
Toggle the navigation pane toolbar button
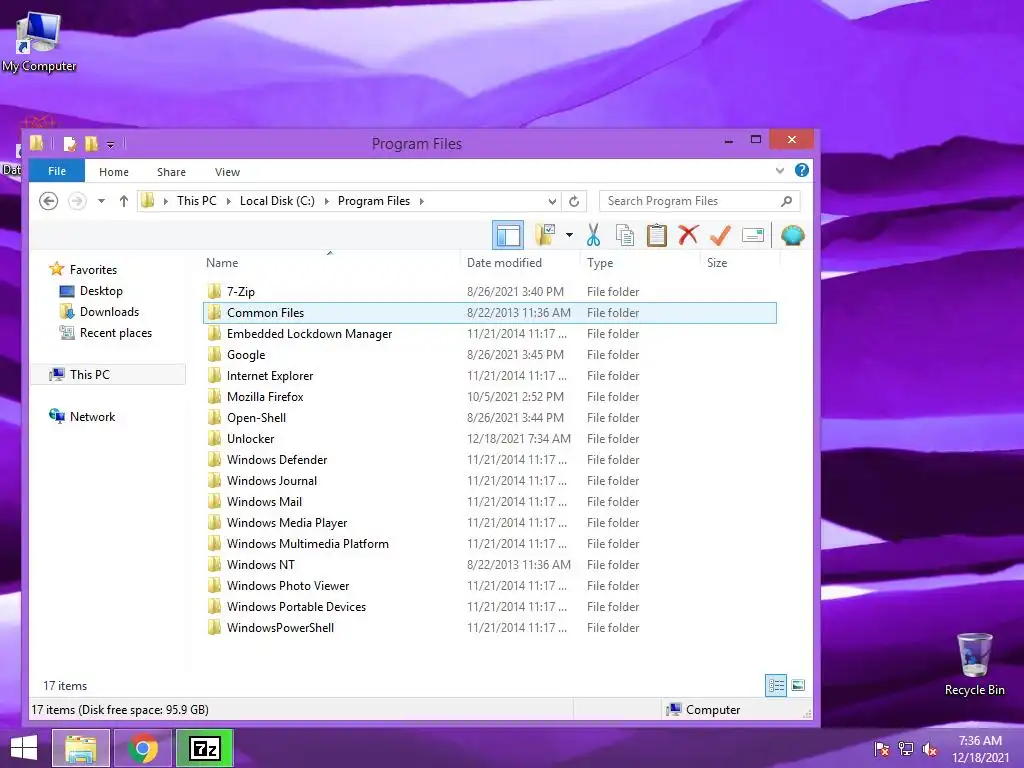507,235
